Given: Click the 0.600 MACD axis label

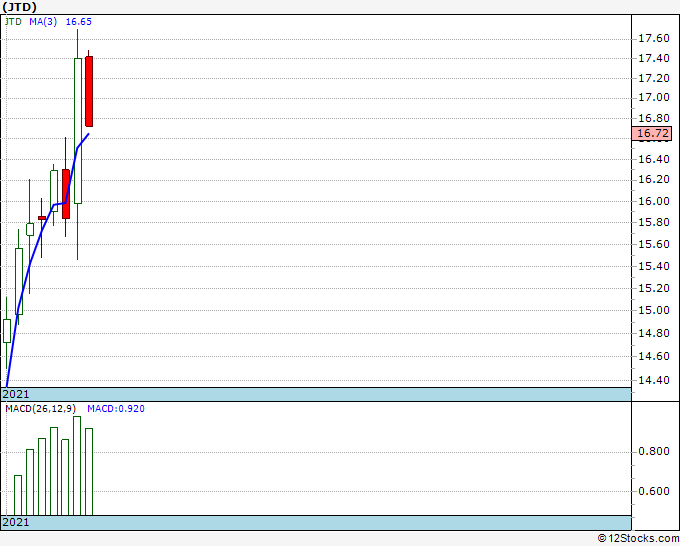Looking at the screenshot, I should coord(654,491).
